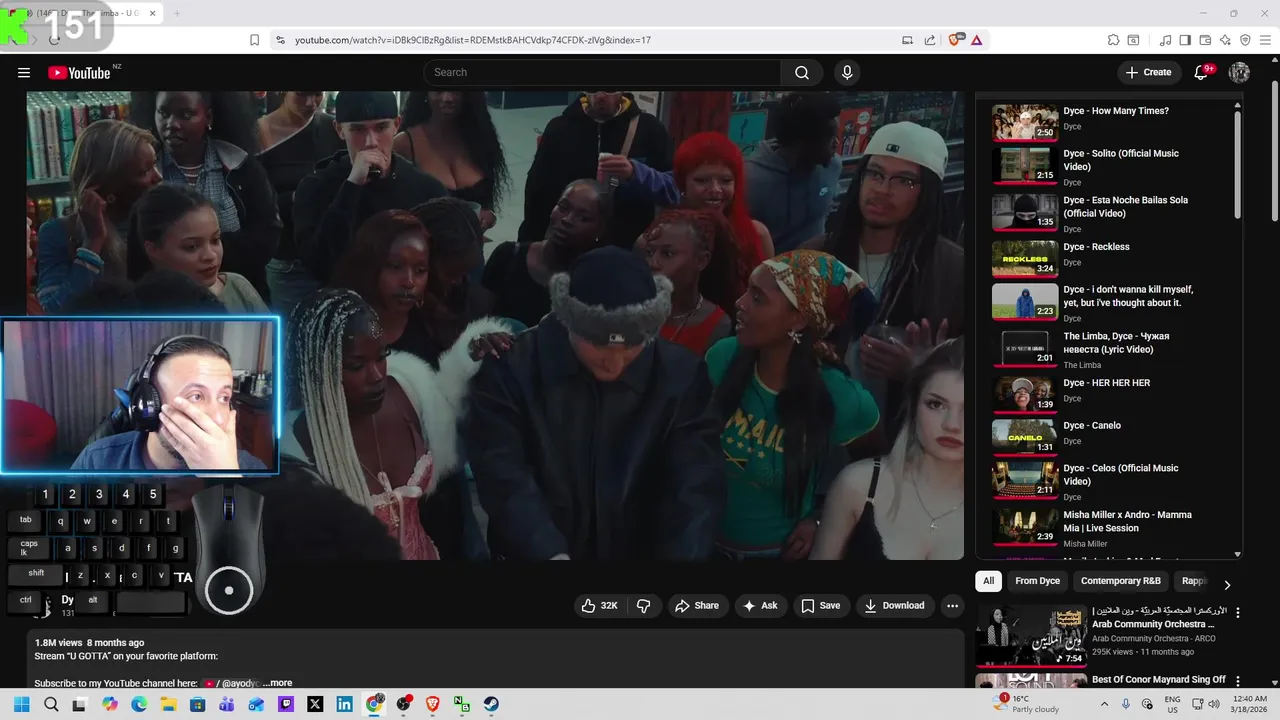Open LinkedIn taskbar icon
Image resolution: width=1280 pixels, height=720 pixels.
tap(345, 704)
